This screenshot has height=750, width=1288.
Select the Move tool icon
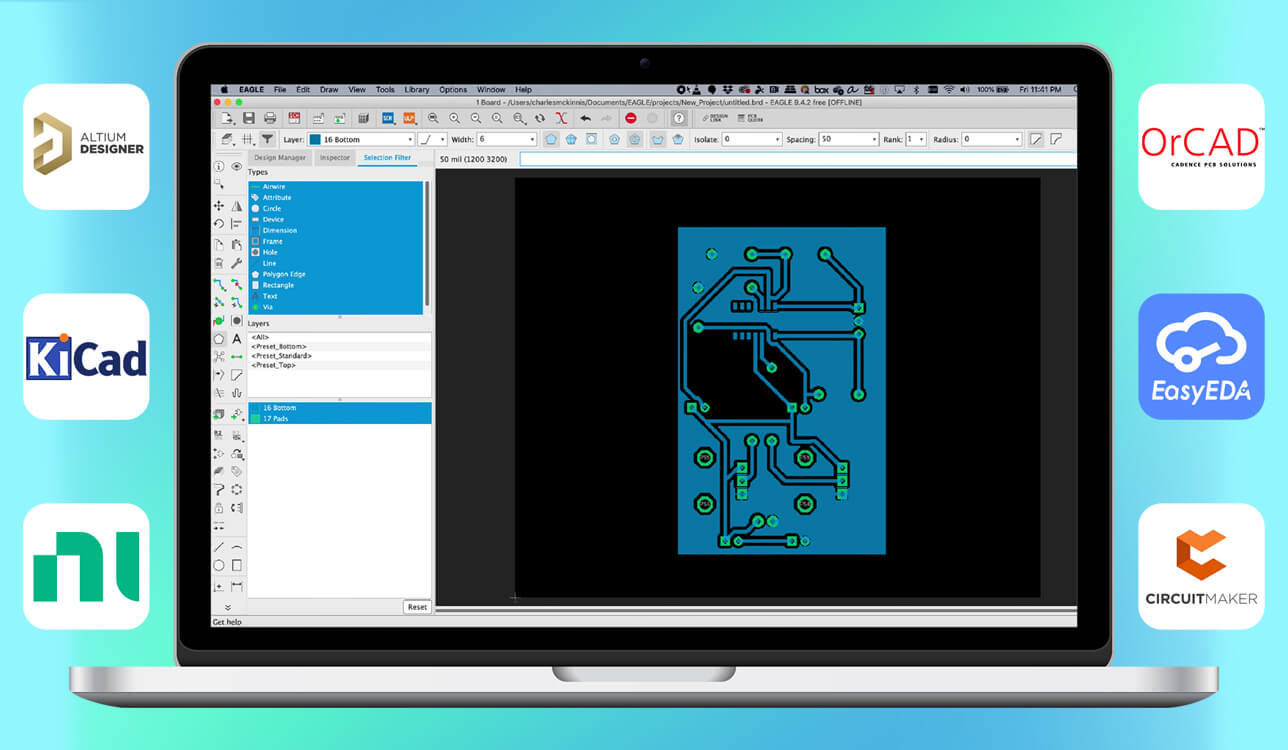click(x=219, y=205)
